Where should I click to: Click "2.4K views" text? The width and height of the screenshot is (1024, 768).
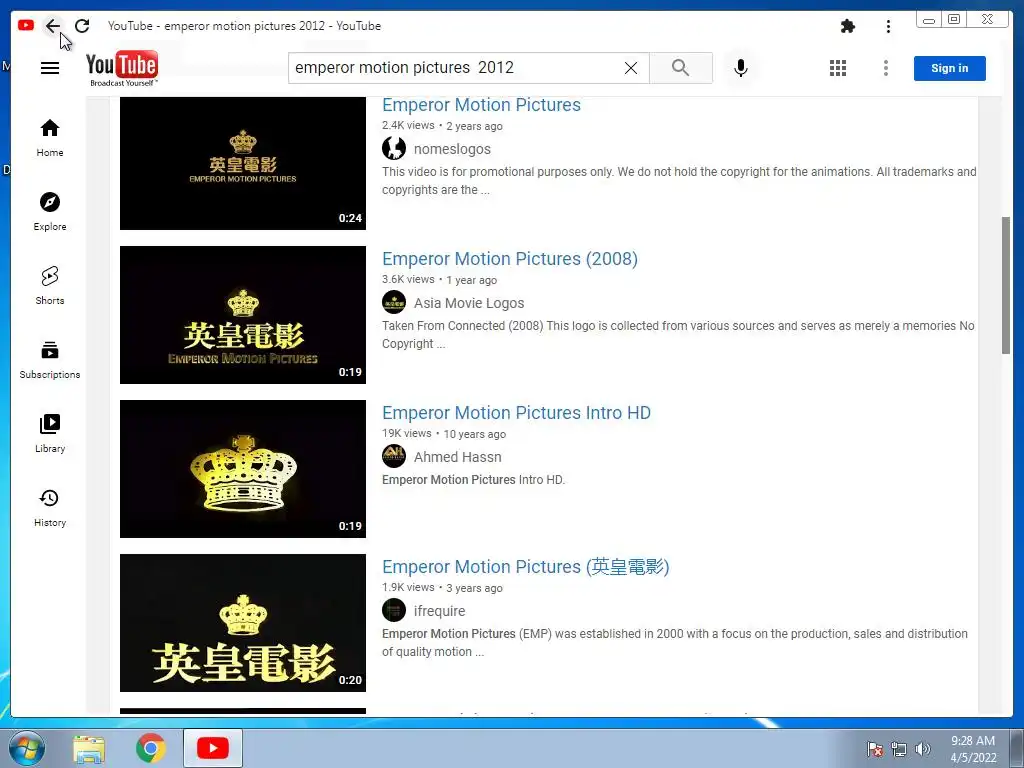(x=408, y=125)
